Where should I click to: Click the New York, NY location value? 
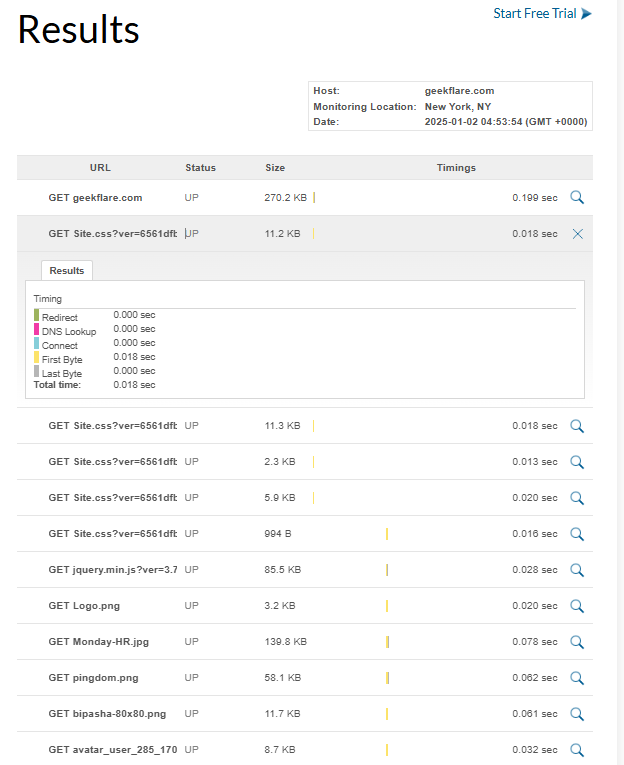pos(458,106)
